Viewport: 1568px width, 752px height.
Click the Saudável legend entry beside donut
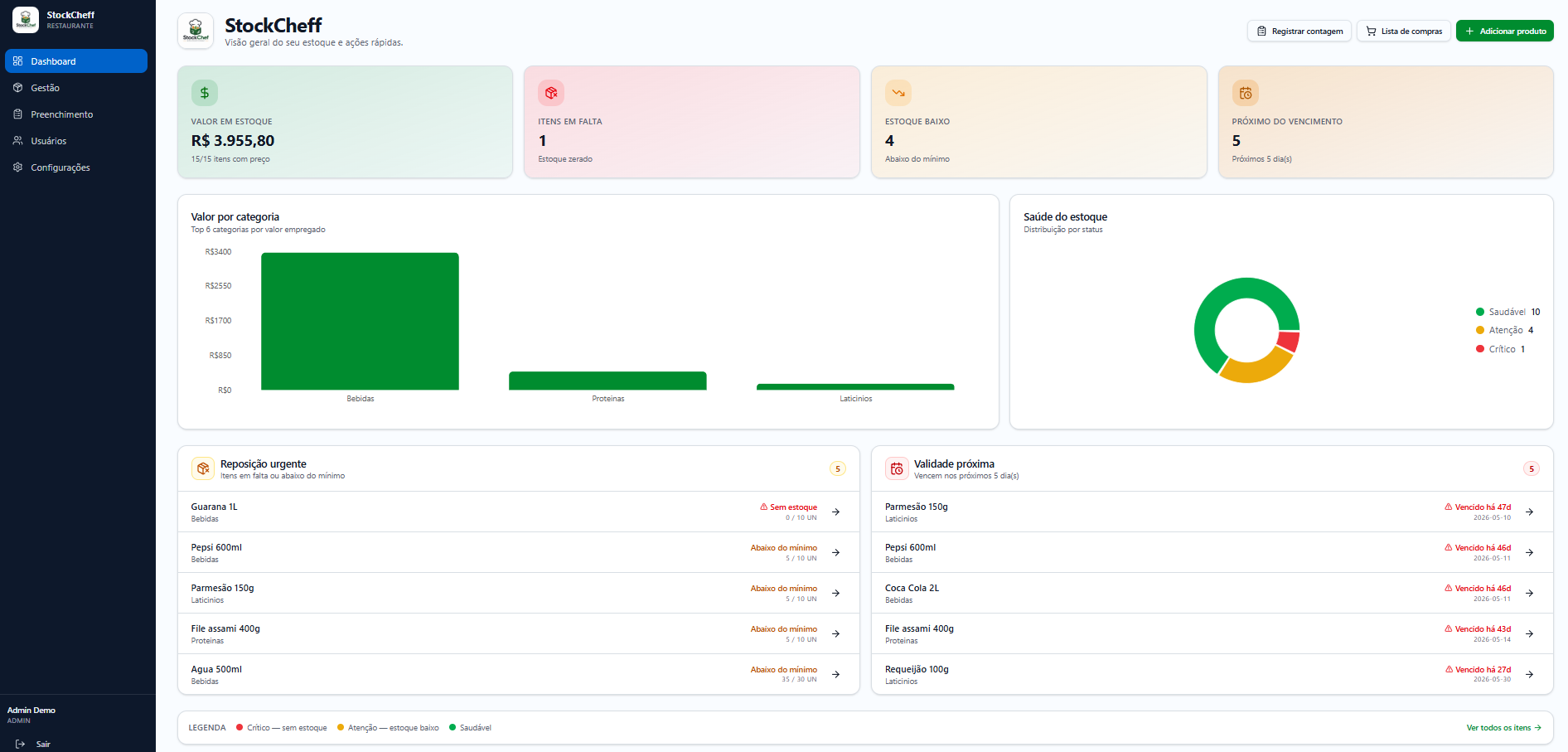1508,312
